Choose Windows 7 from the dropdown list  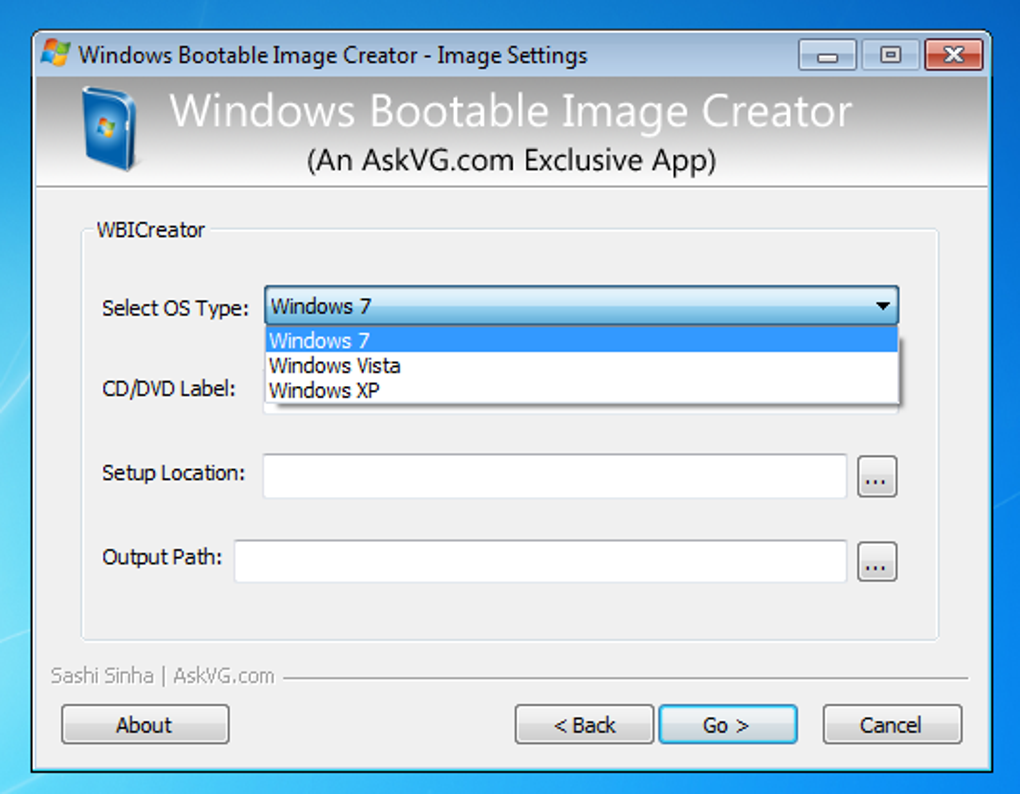click(582, 340)
